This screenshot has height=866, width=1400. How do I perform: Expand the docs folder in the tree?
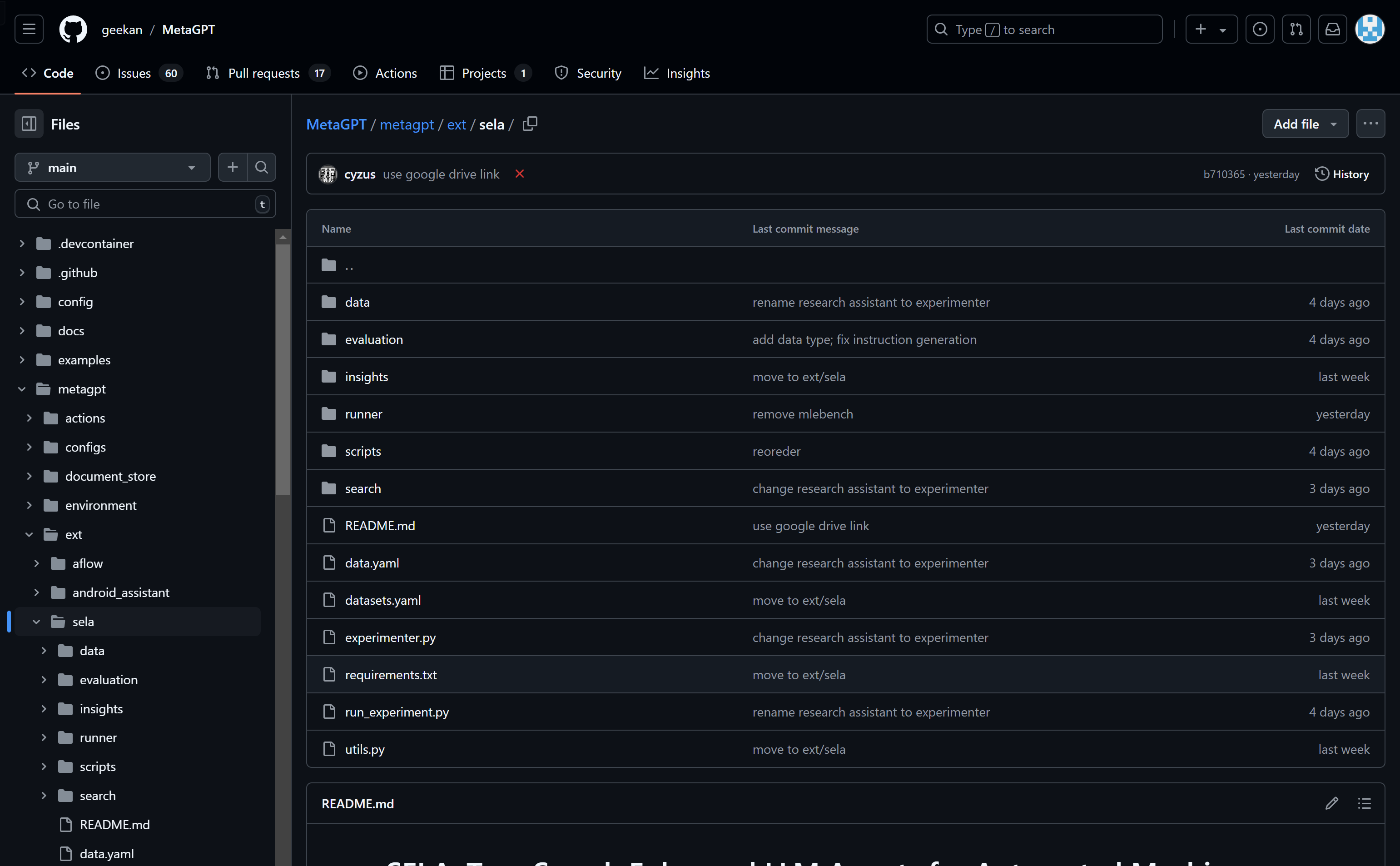tap(22, 330)
